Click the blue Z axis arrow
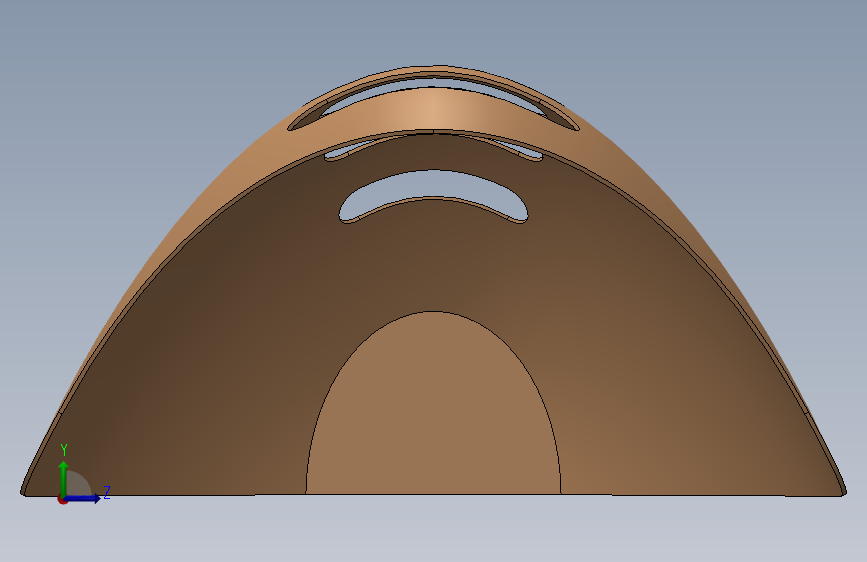The width and height of the screenshot is (867, 562). (83, 498)
